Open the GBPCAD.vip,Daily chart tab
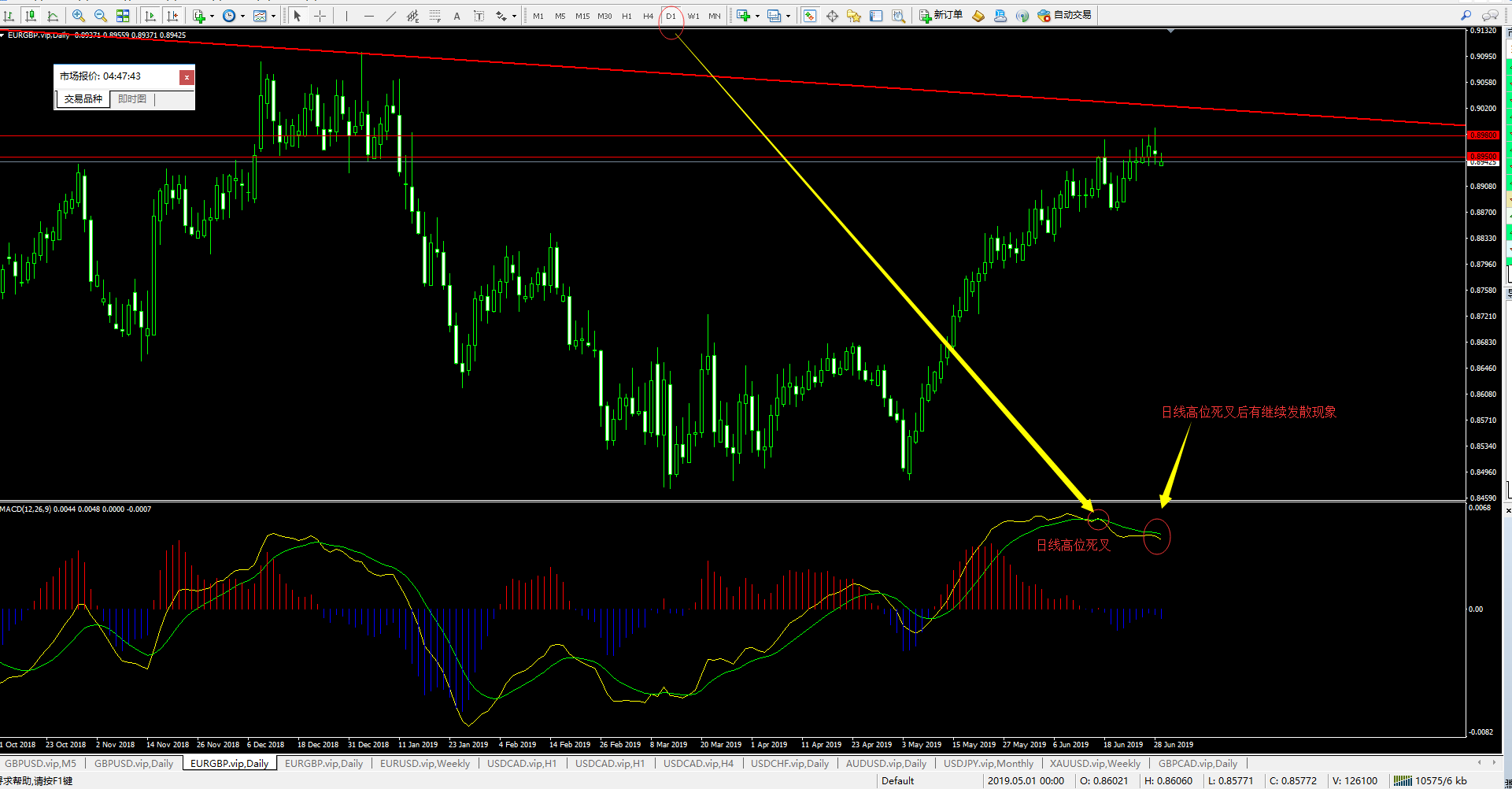This screenshot has height=789, width=1512. (1198, 763)
